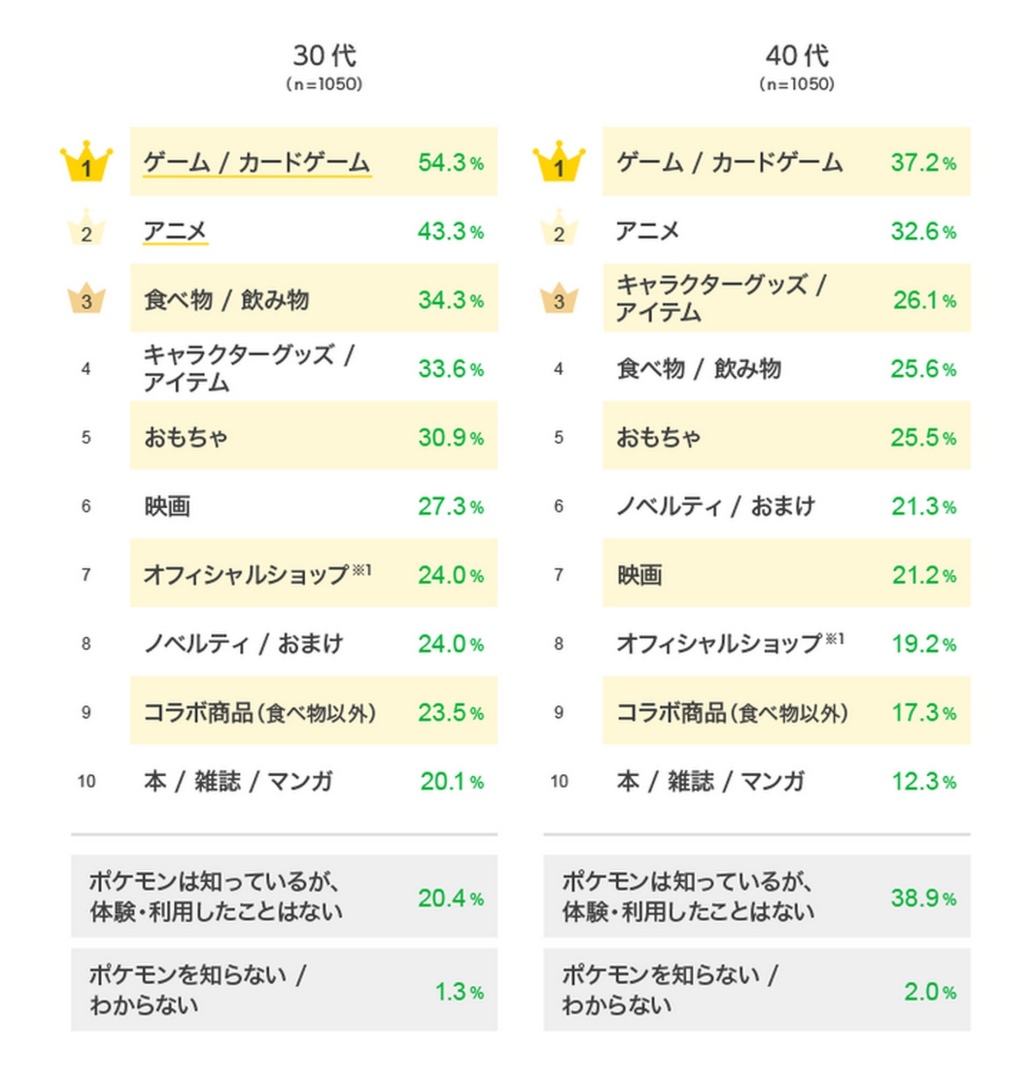This screenshot has width=1031, height=1080.
Task: Click the rank 3 crown in 40代 column
Action: (558, 300)
